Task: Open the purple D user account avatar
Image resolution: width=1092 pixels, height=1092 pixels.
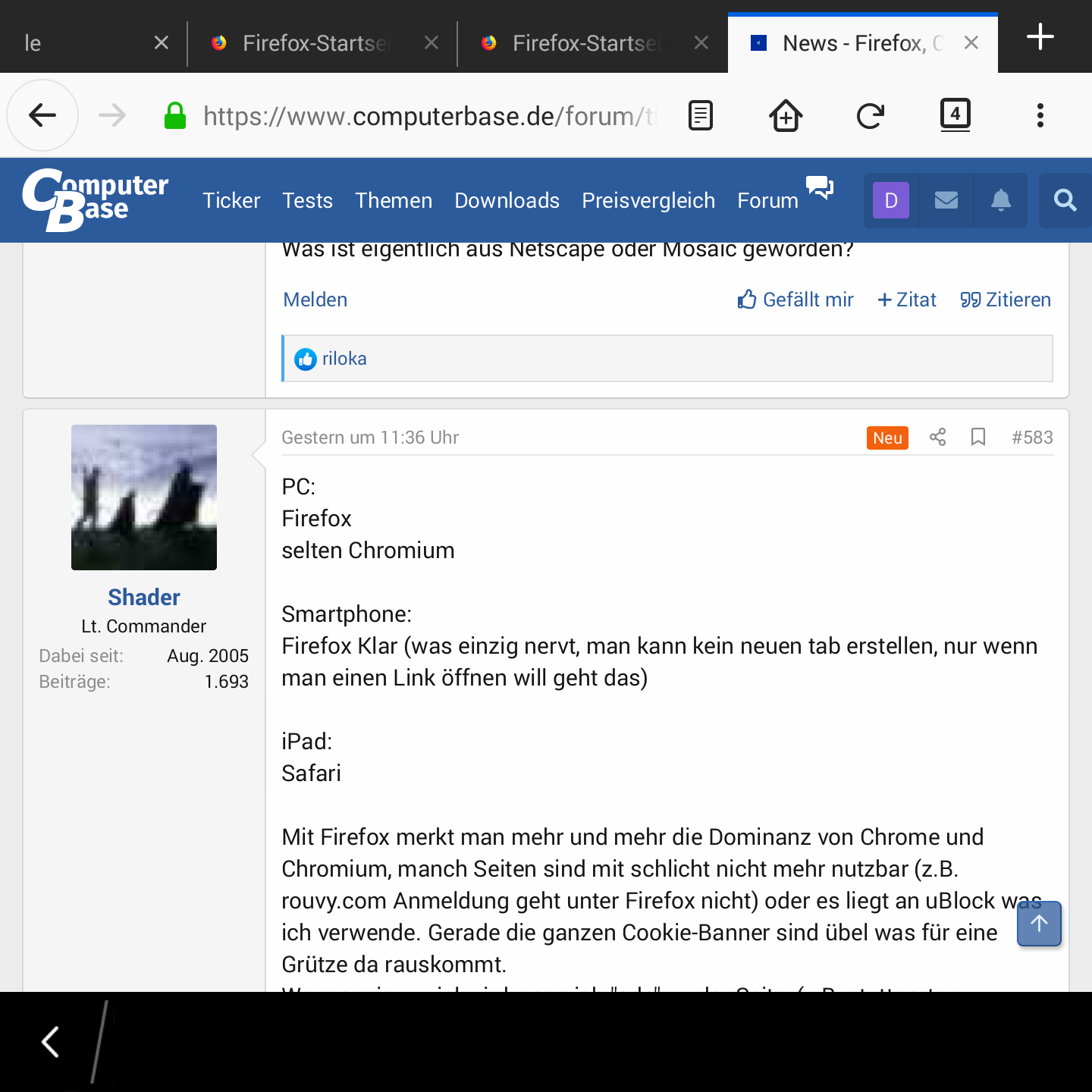Action: pyautogui.click(x=891, y=200)
